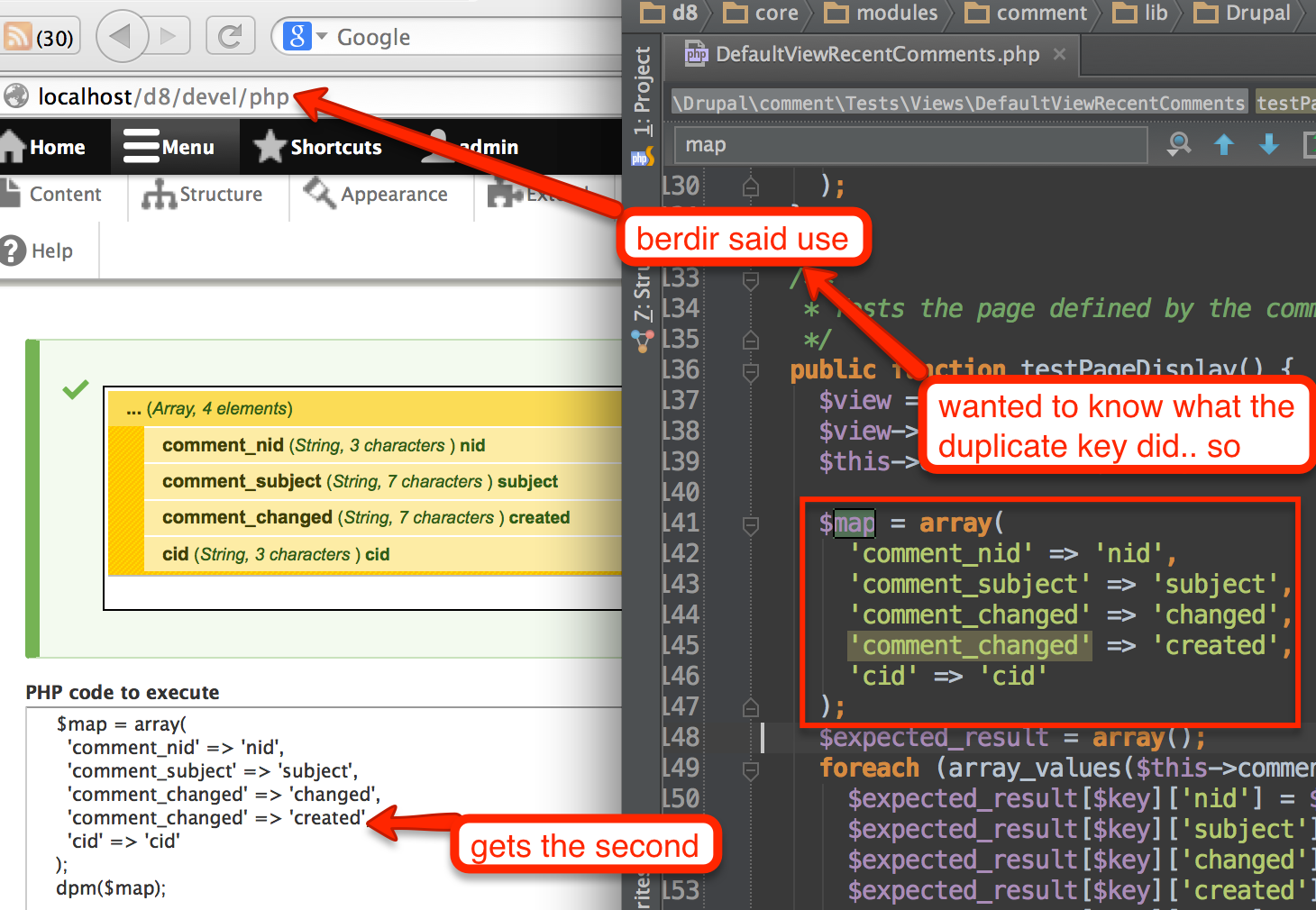Go back with the browser back arrow
The width and height of the screenshot is (1316, 910).
[121, 36]
